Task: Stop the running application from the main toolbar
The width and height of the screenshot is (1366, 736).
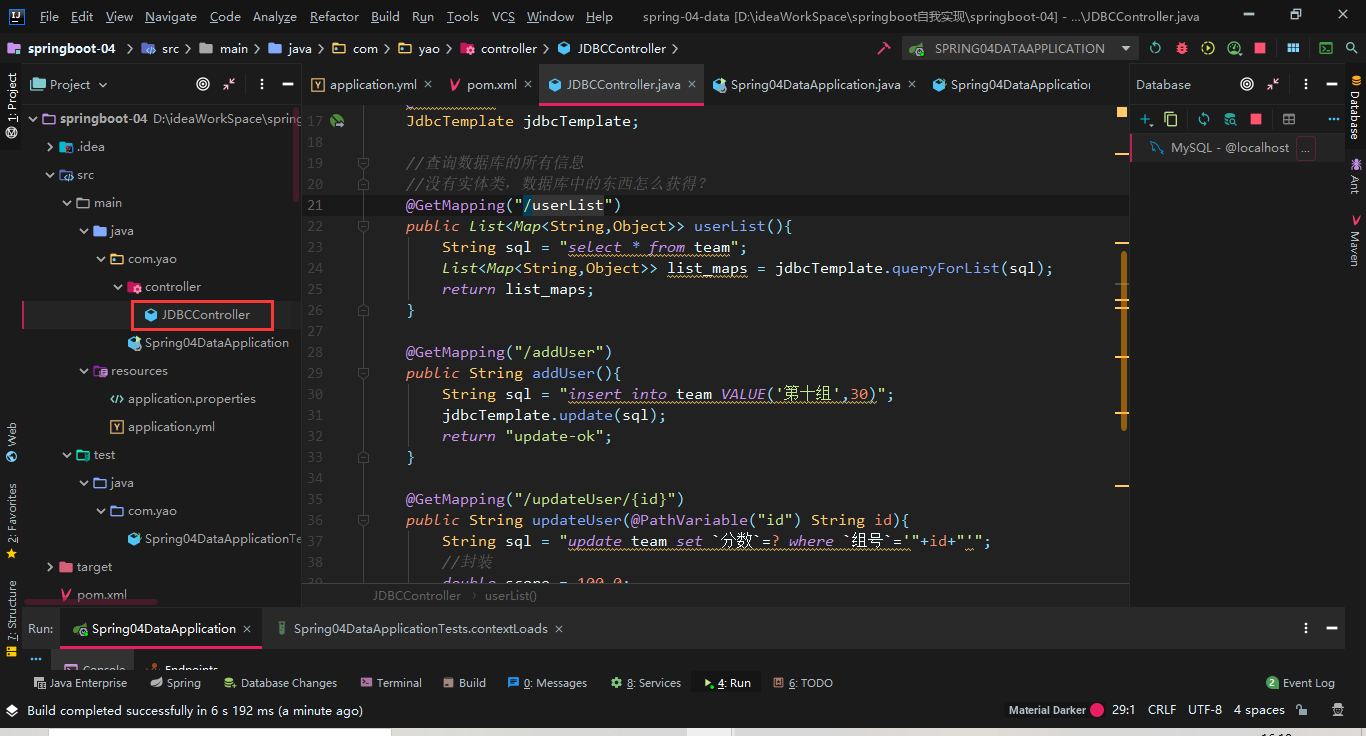Action: point(1260,48)
